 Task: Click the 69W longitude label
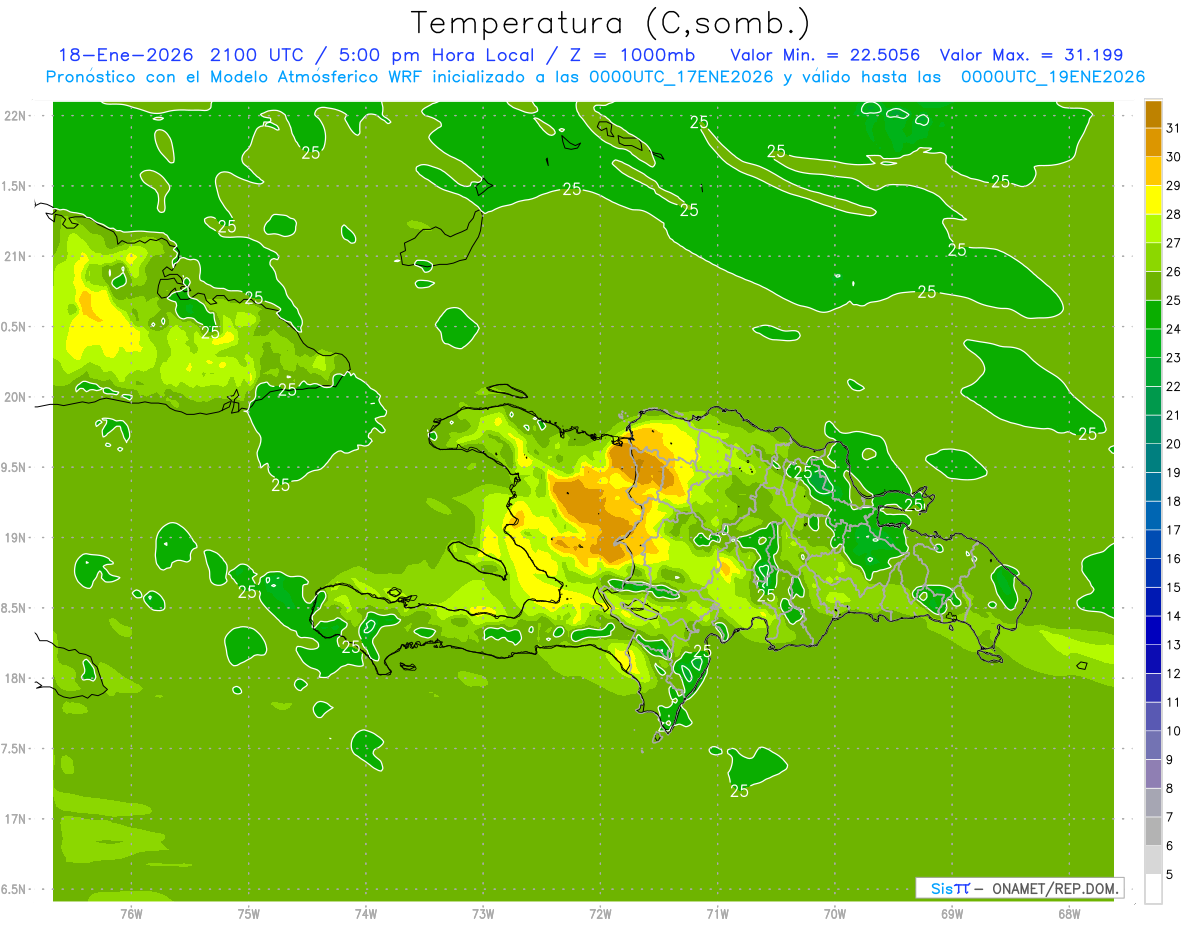tap(952, 914)
